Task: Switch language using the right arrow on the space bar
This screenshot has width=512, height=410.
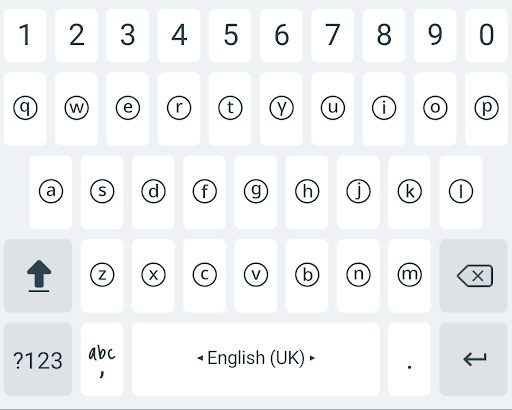Action: click(x=312, y=358)
